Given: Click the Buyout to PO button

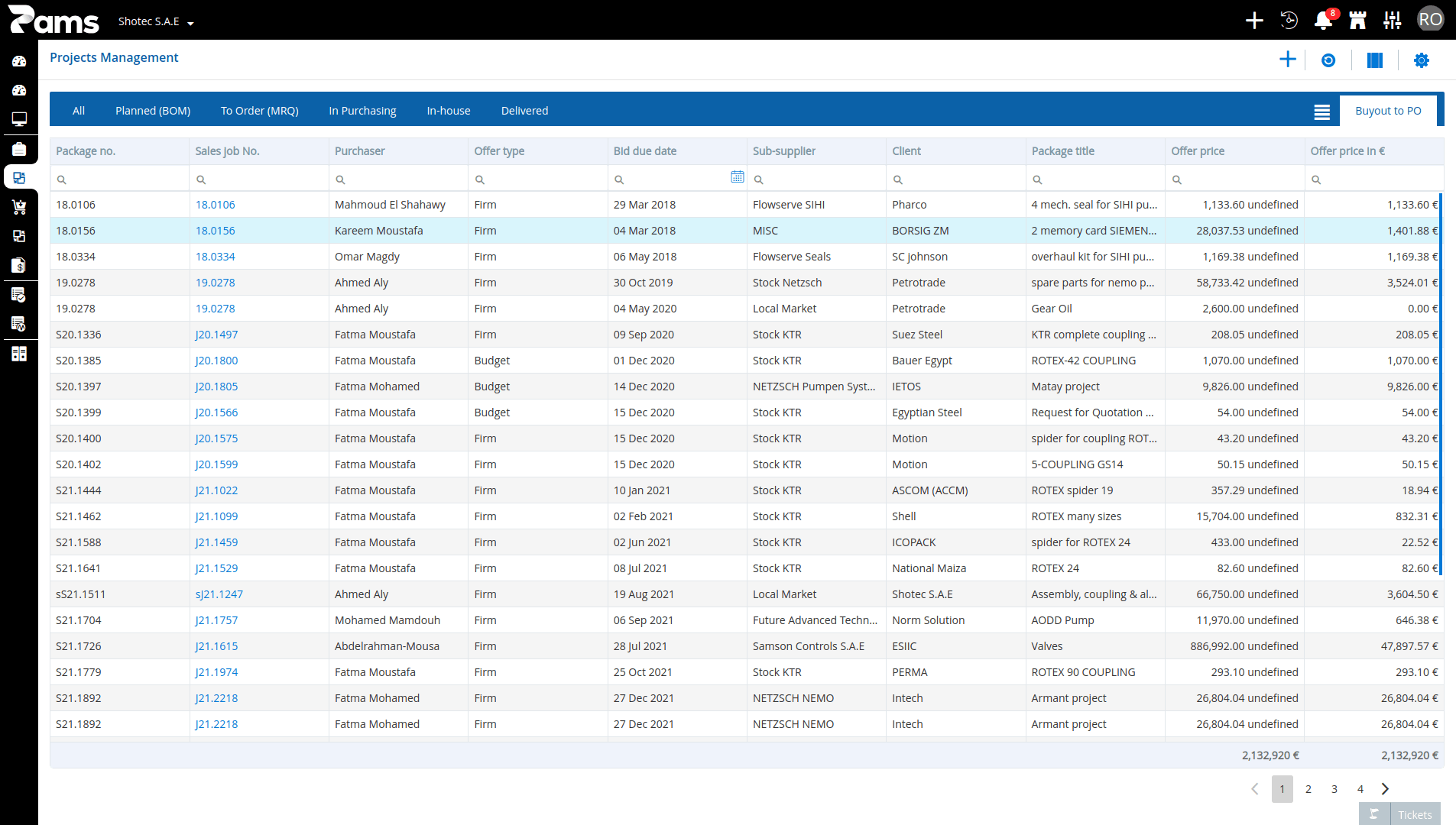Looking at the screenshot, I should (1388, 111).
